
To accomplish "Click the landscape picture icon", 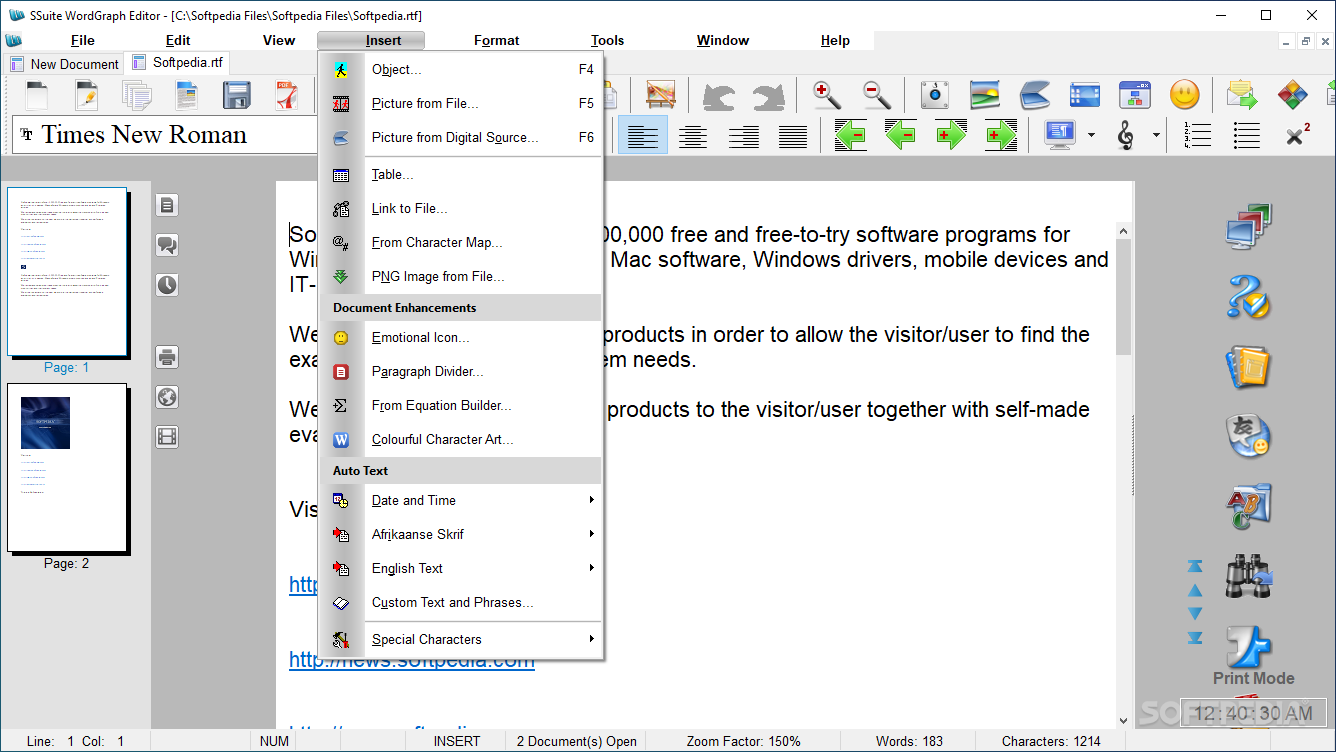I will [985, 95].
